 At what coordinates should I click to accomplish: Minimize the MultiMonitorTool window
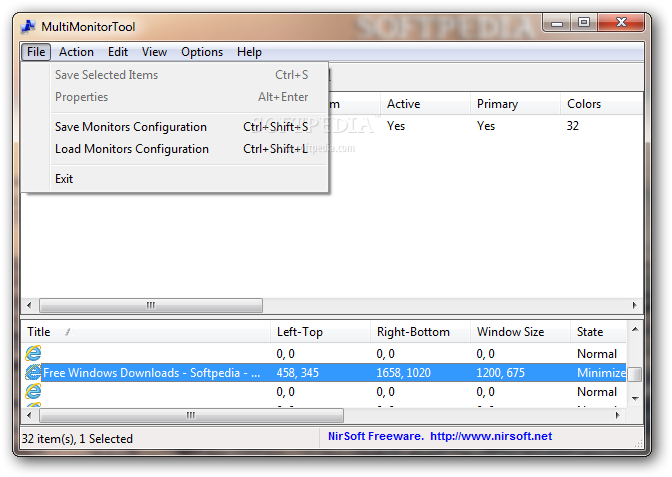click(x=557, y=22)
